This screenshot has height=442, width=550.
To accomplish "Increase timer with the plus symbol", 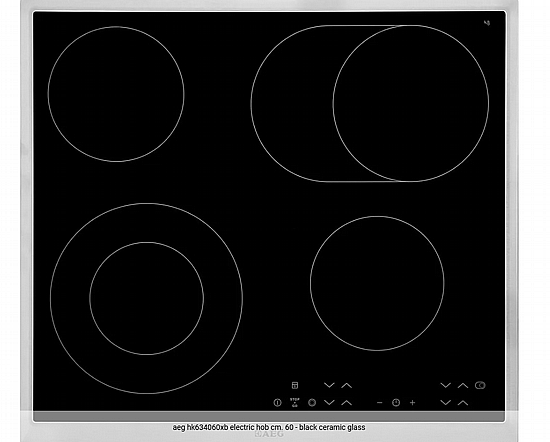I will pos(412,402).
